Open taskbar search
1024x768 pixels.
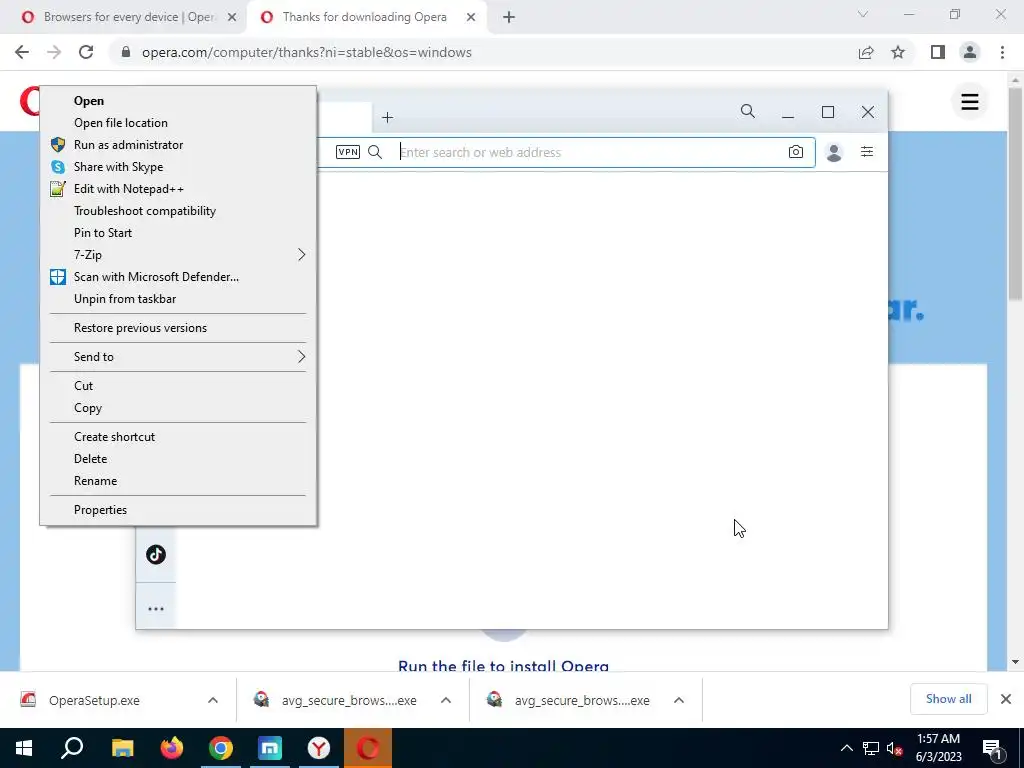pos(72,748)
